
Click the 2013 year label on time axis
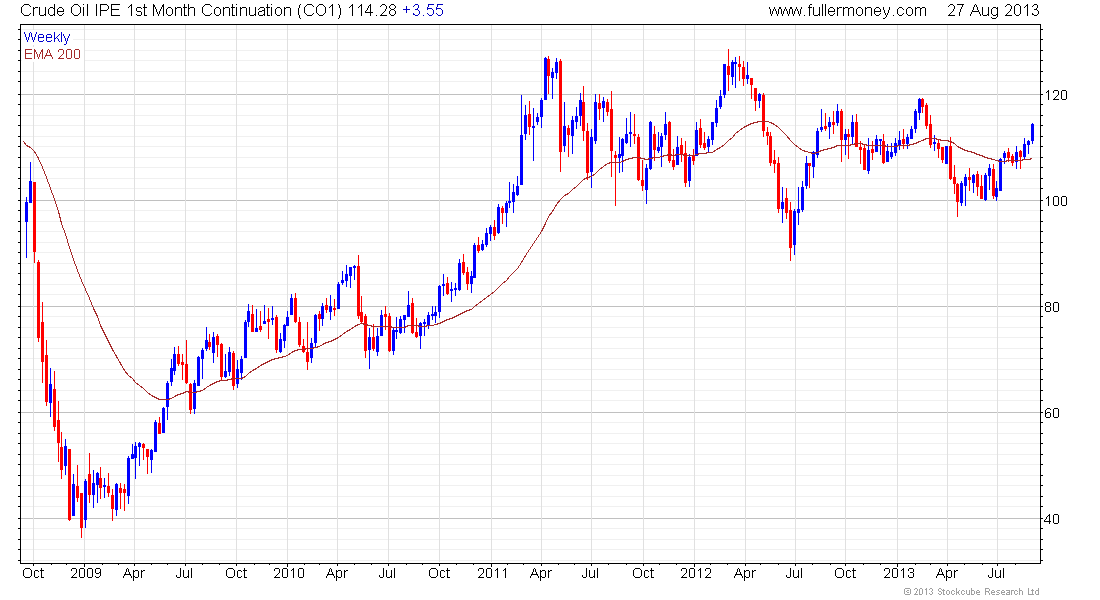pyautogui.click(x=899, y=573)
